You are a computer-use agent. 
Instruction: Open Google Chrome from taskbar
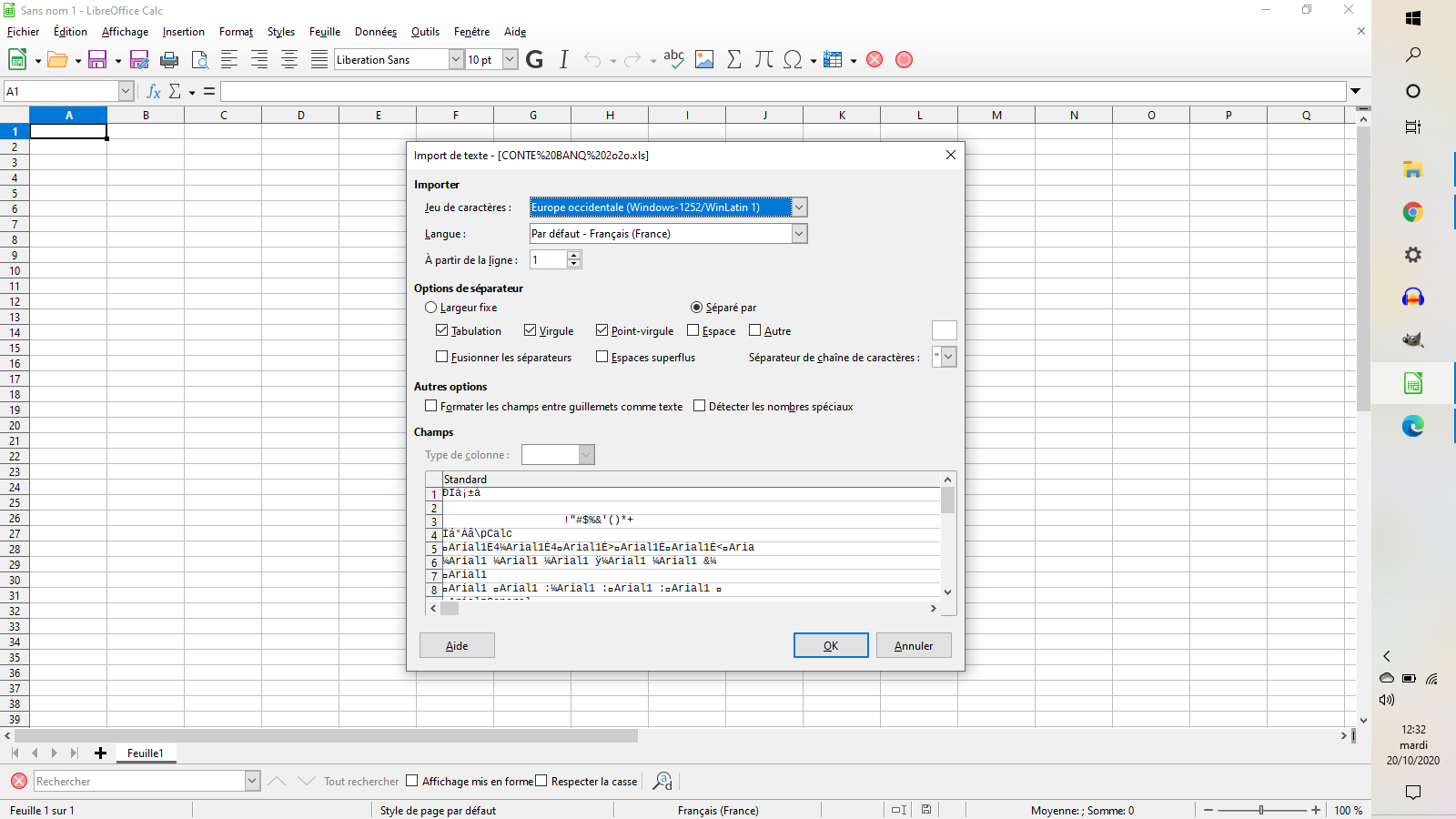point(1413,212)
